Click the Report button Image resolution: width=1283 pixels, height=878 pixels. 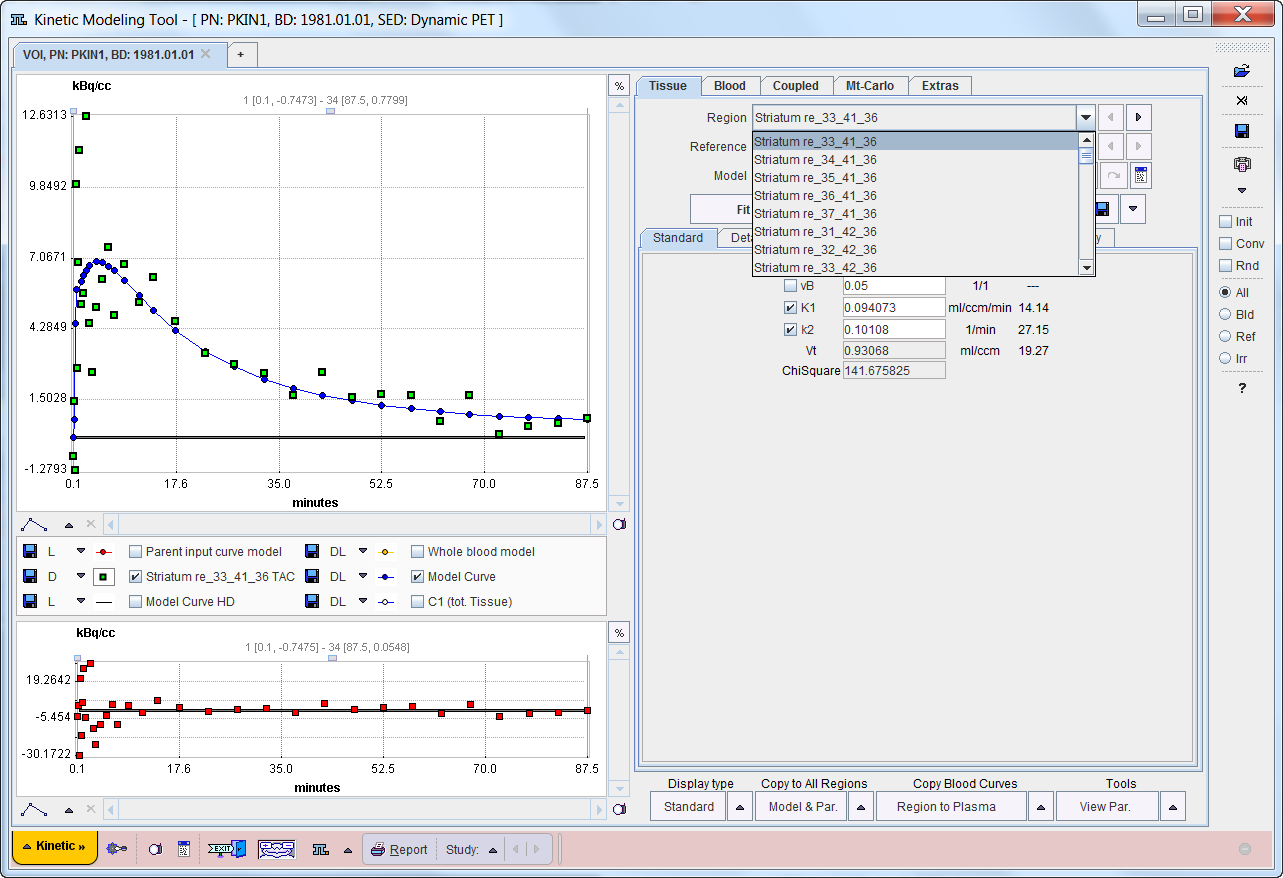coord(399,850)
